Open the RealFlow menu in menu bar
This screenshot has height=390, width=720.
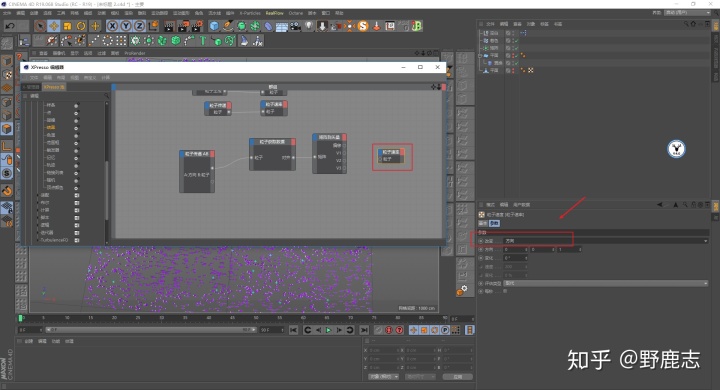tap(275, 13)
